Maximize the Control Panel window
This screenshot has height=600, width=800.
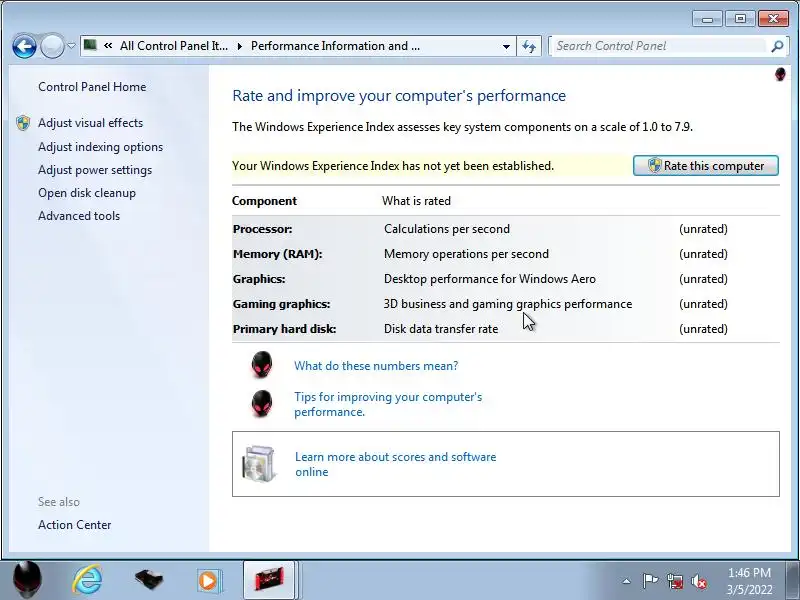[740, 19]
